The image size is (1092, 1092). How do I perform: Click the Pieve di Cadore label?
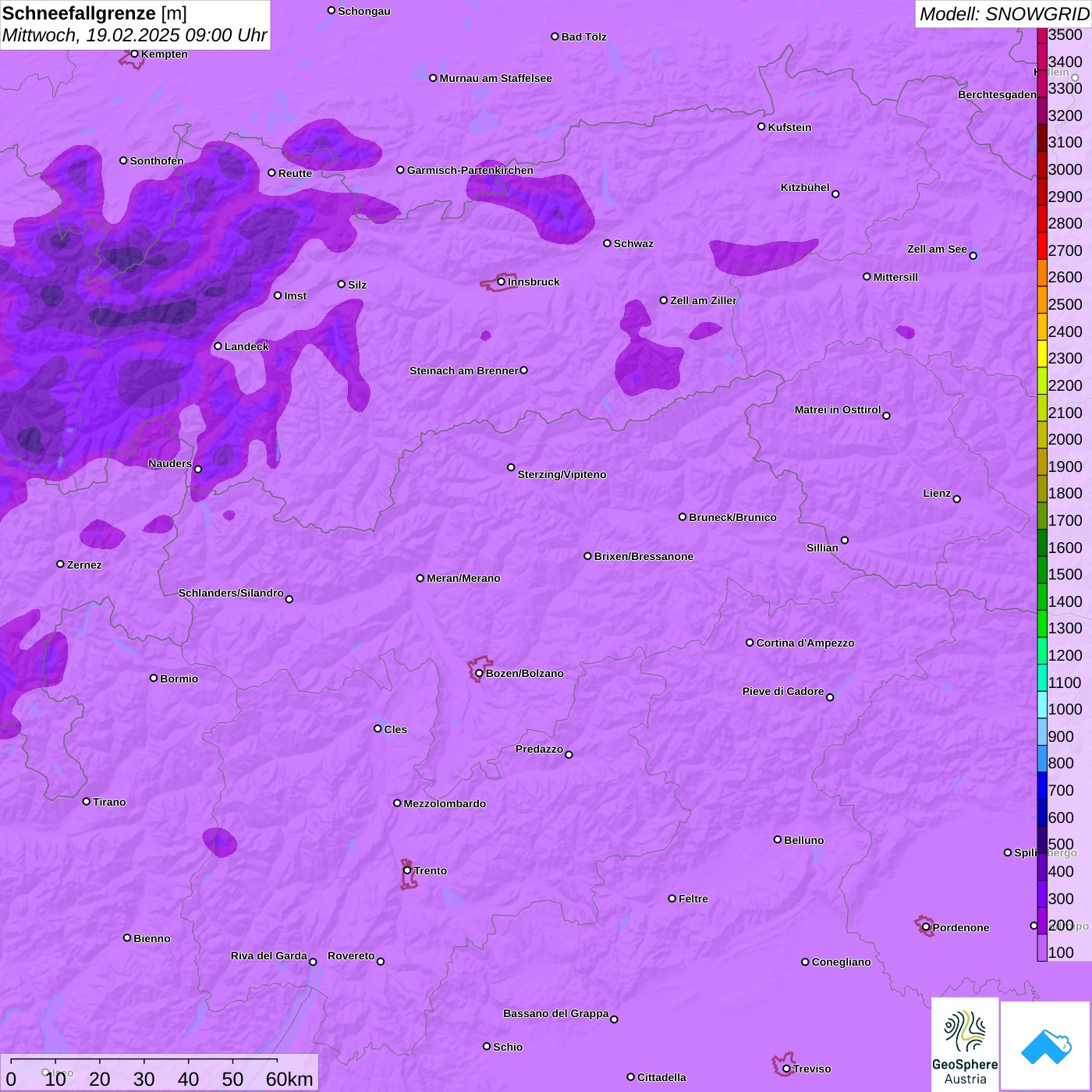click(x=783, y=691)
